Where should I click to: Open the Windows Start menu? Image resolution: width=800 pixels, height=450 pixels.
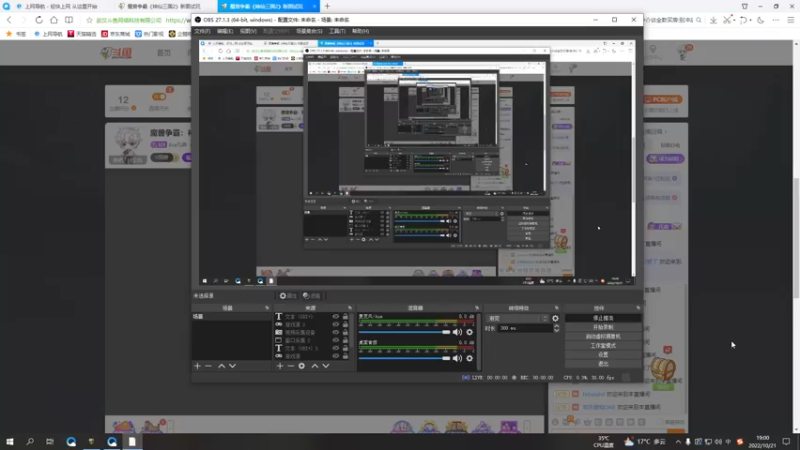tap(10, 441)
